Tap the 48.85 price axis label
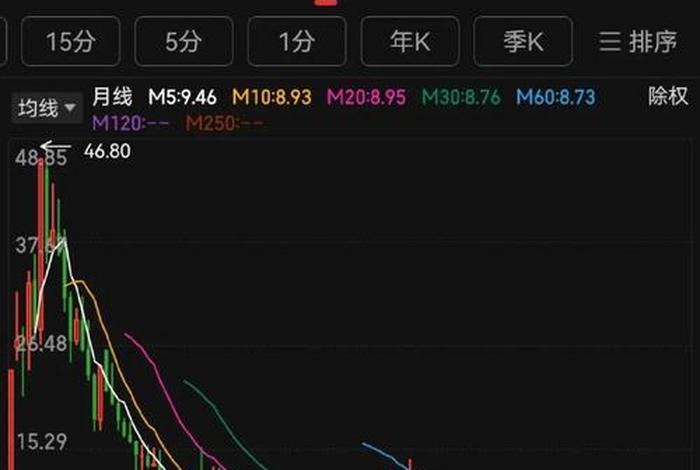Screen dimensions: 700x470 [41, 158]
